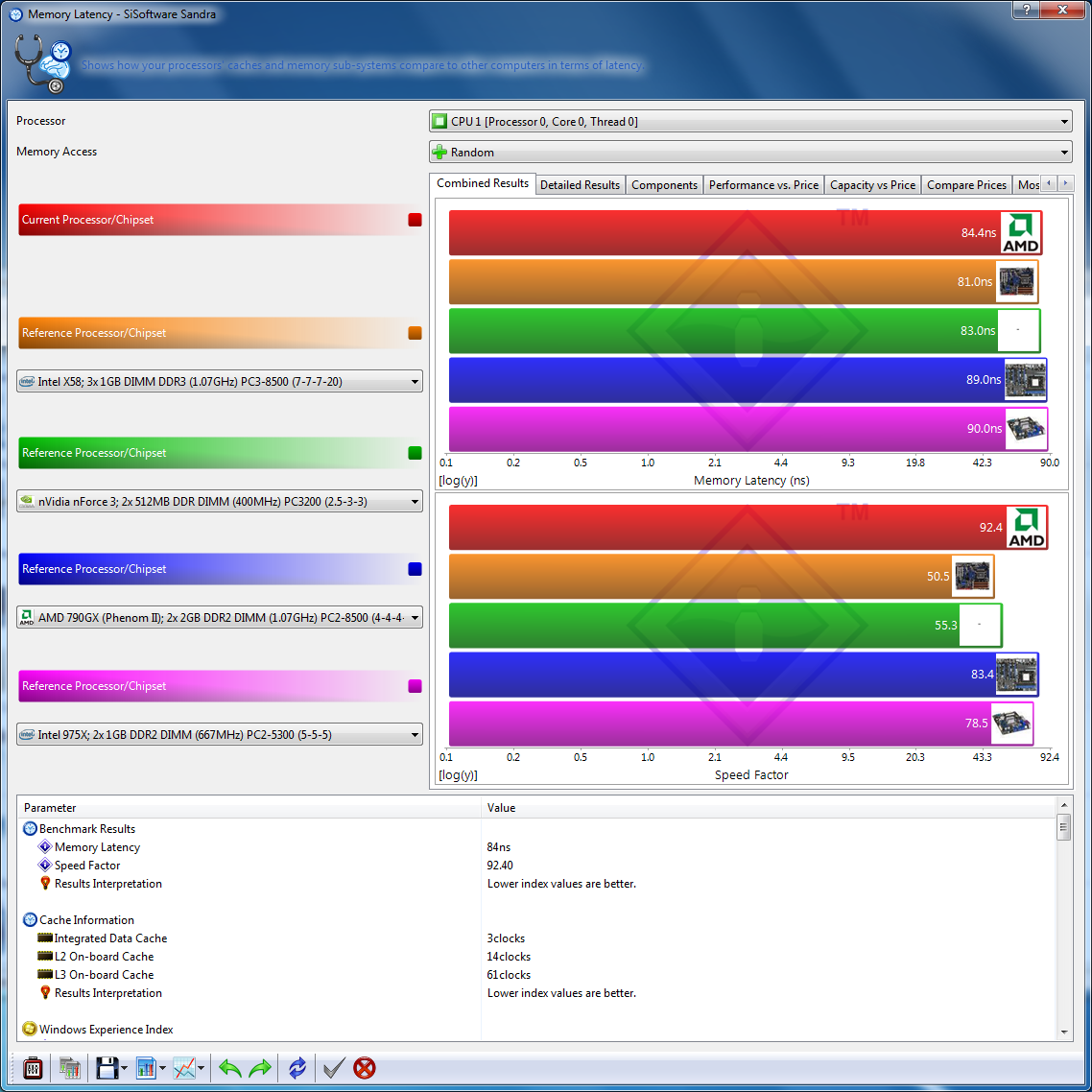Viewport: 1092px width, 1092px height.
Task: Click the stacked reports icon in bottom toolbar
Action: point(70,1068)
